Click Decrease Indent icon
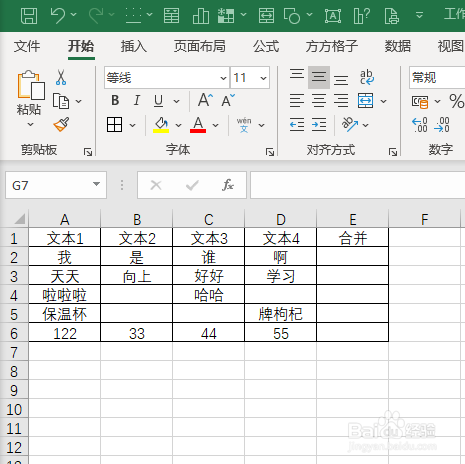The height and width of the screenshot is (464, 465). 297,125
